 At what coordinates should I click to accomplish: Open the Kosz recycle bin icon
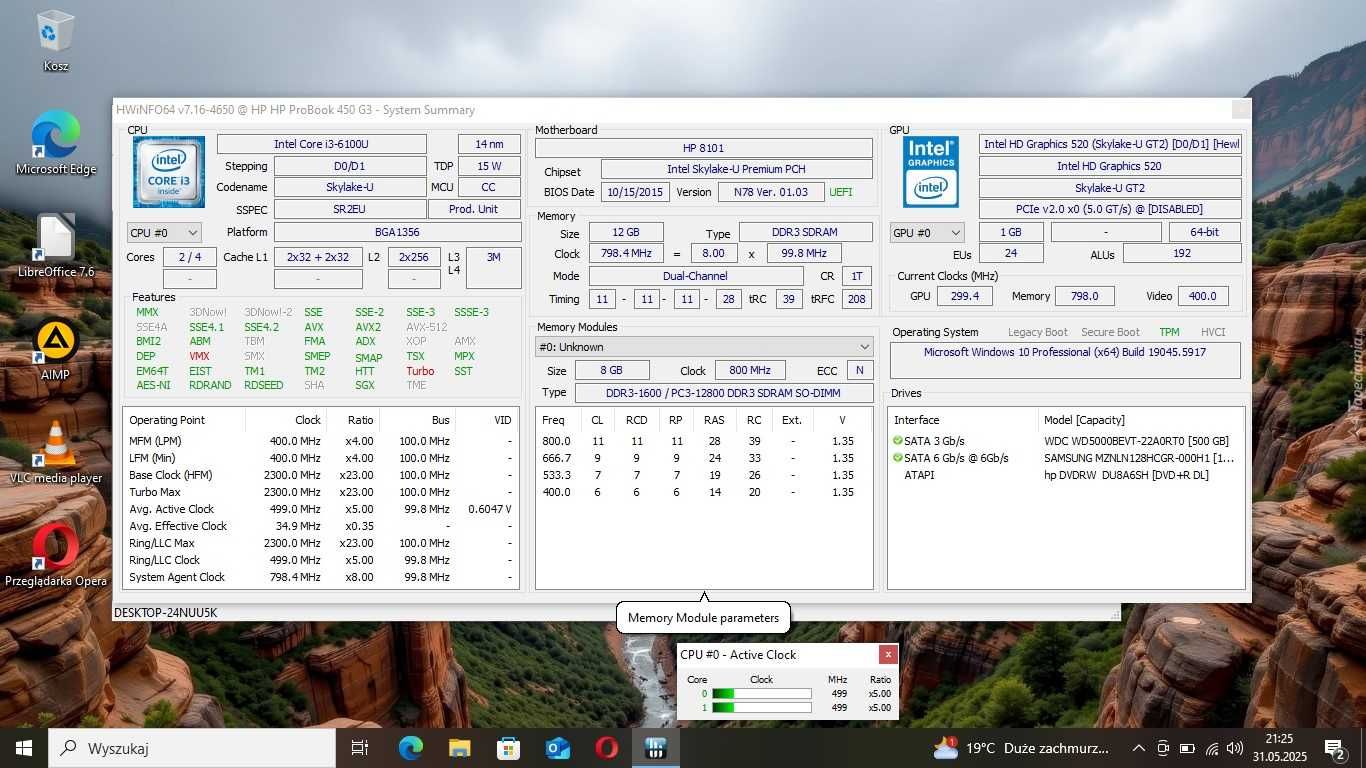(56, 40)
